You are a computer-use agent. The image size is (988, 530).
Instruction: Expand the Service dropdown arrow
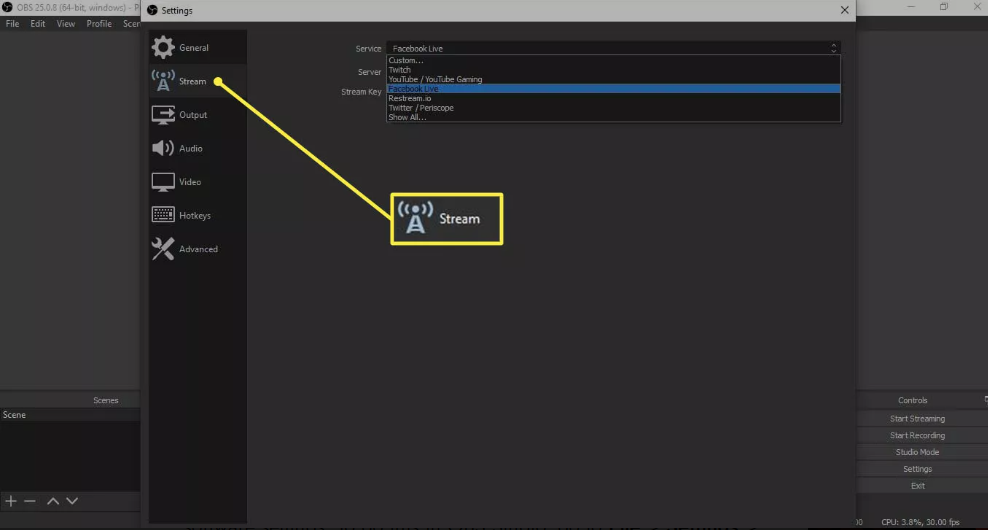click(x=834, y=49)
